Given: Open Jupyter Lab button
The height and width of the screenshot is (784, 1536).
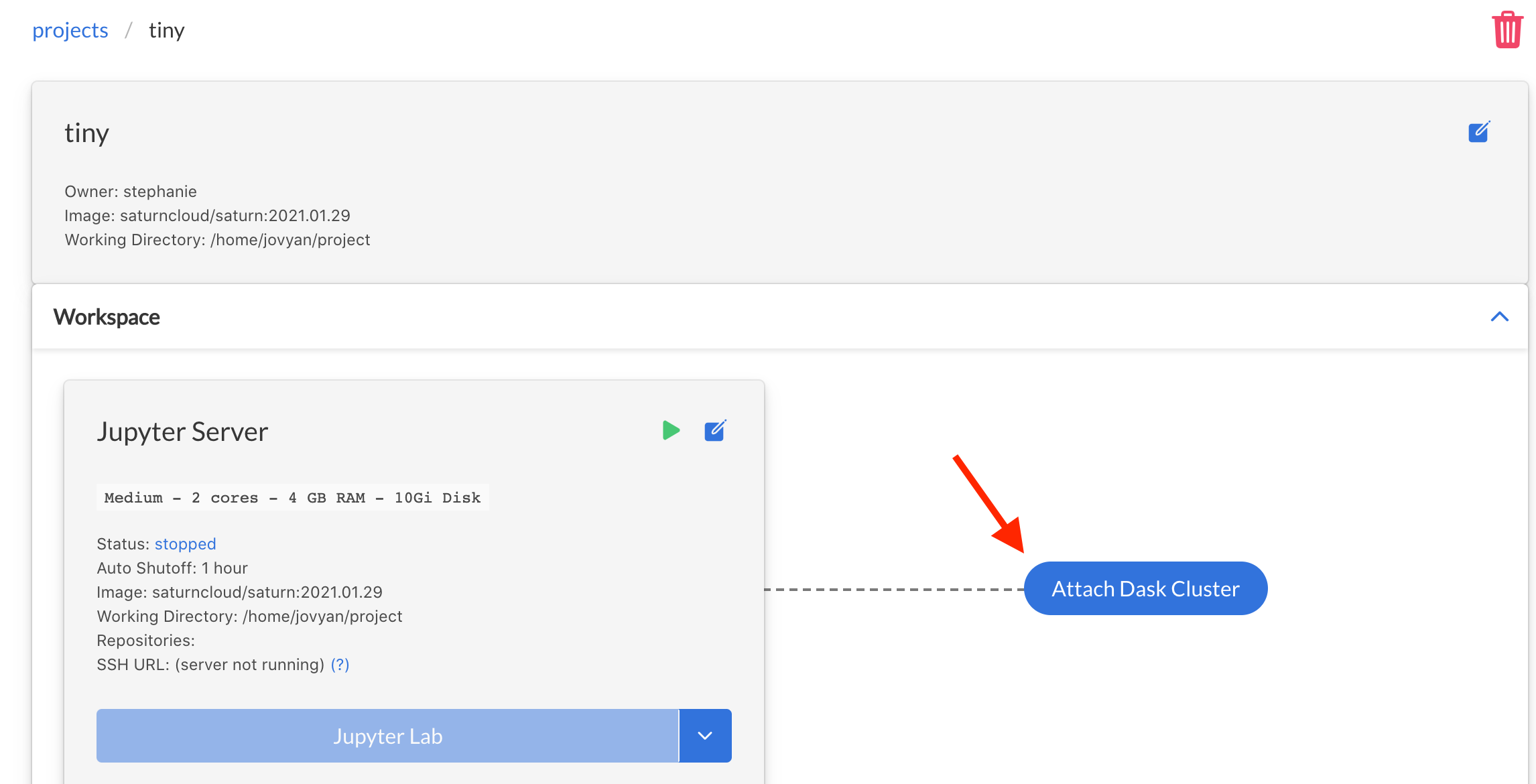Looking at the screenshot, I should click(387, 736).
